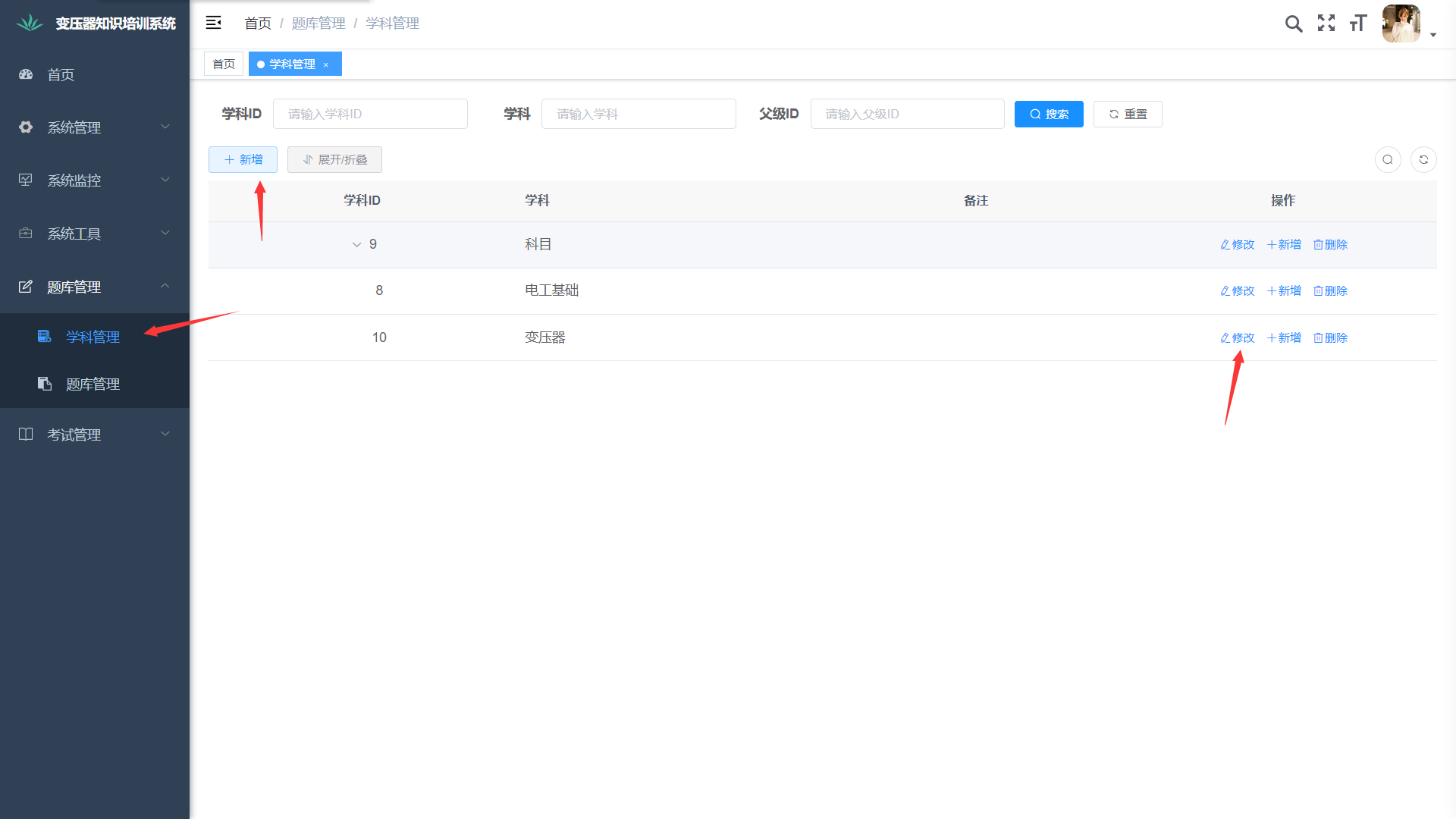Delete the 电工基础 row
Image resolution: width=1456 pixels, height=819 pixels.
tap(1330, 291)
